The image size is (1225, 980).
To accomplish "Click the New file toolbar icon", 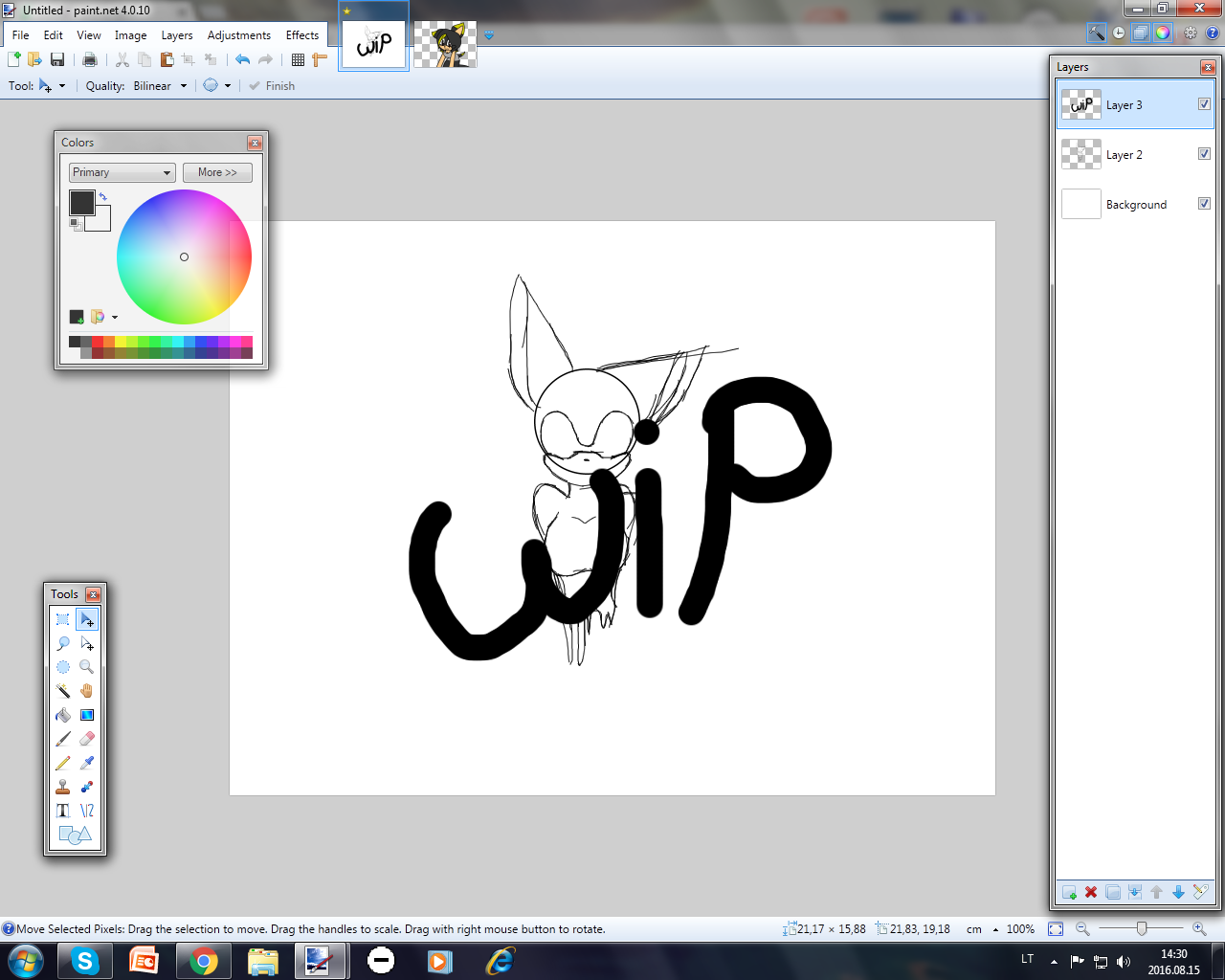I will point(14,59).
